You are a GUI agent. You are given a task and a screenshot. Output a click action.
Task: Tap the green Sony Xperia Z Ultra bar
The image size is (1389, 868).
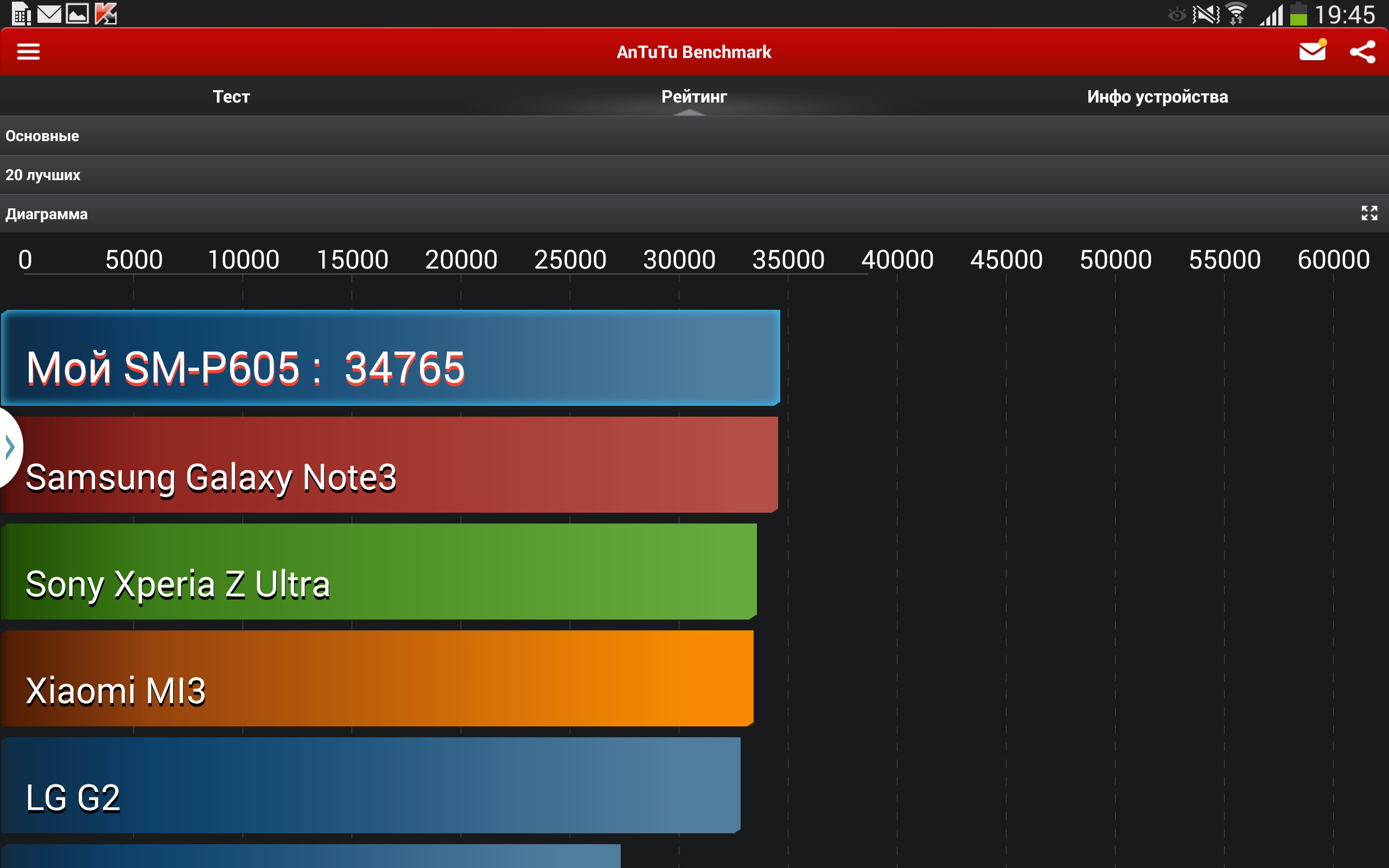click(379, 572)
